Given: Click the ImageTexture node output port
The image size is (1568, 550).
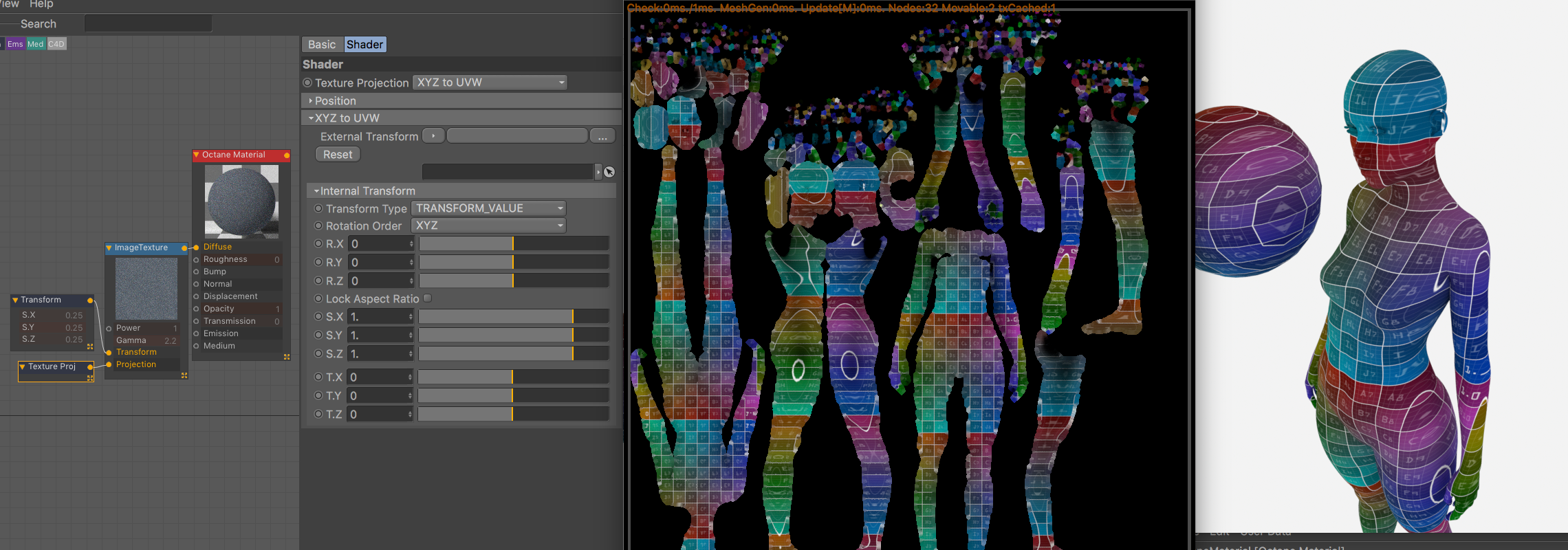Looking at the screenshot, I should click(x=184, y=248).
